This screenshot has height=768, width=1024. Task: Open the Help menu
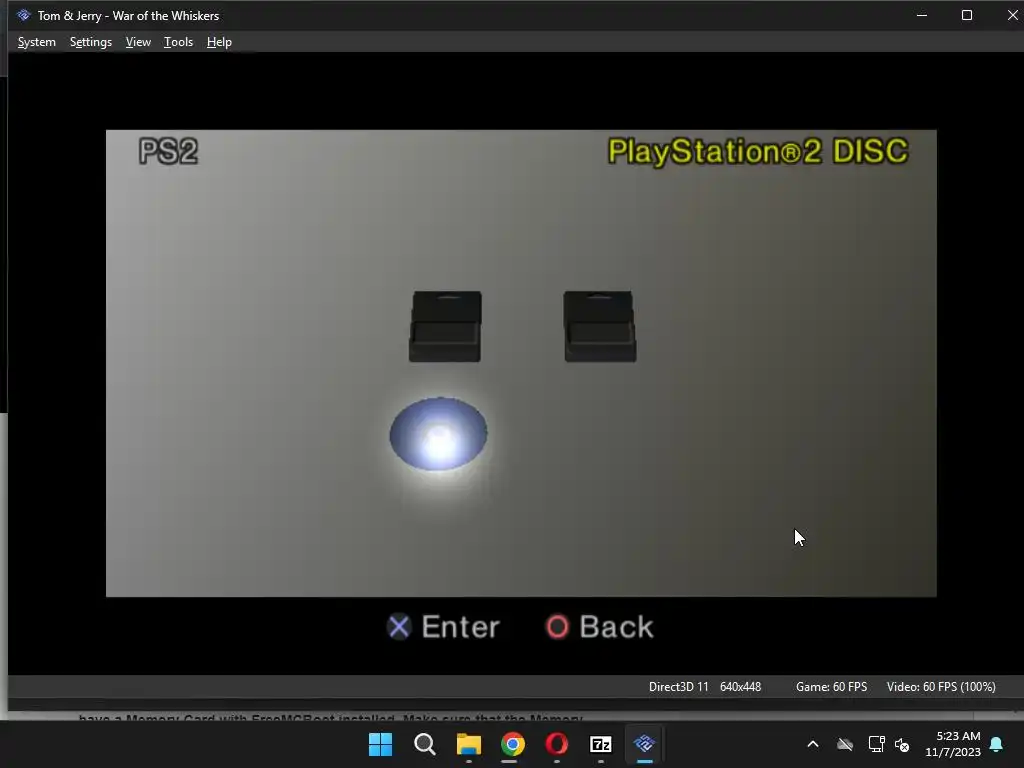[219, 42]
